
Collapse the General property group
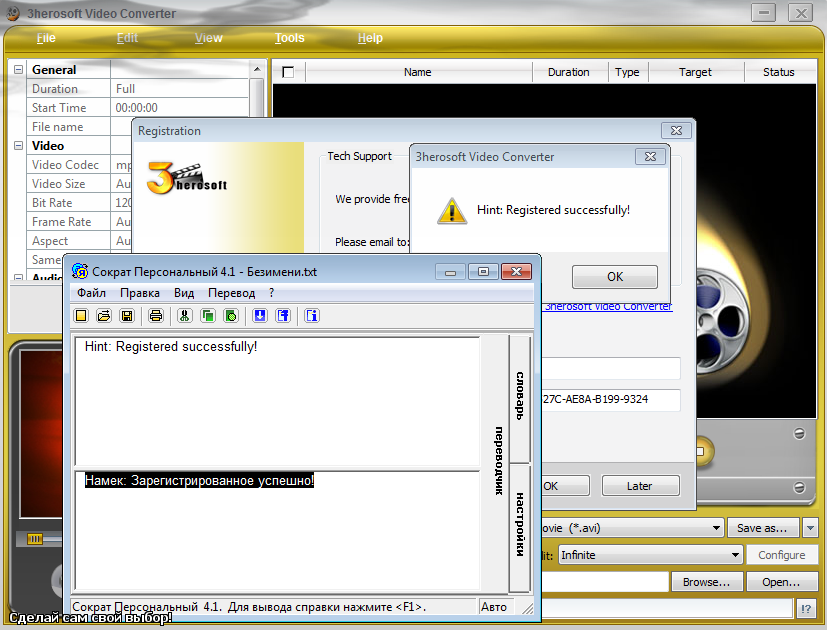coord(18,70)
